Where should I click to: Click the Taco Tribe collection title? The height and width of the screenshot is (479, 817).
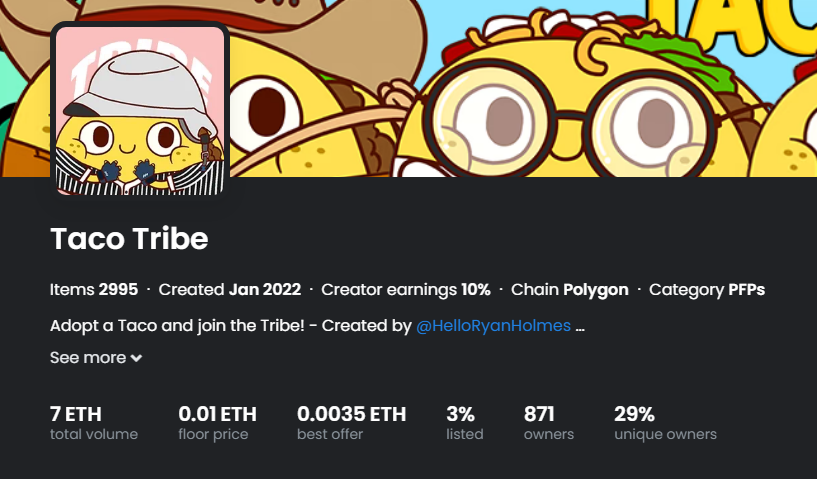click(129, 239)
